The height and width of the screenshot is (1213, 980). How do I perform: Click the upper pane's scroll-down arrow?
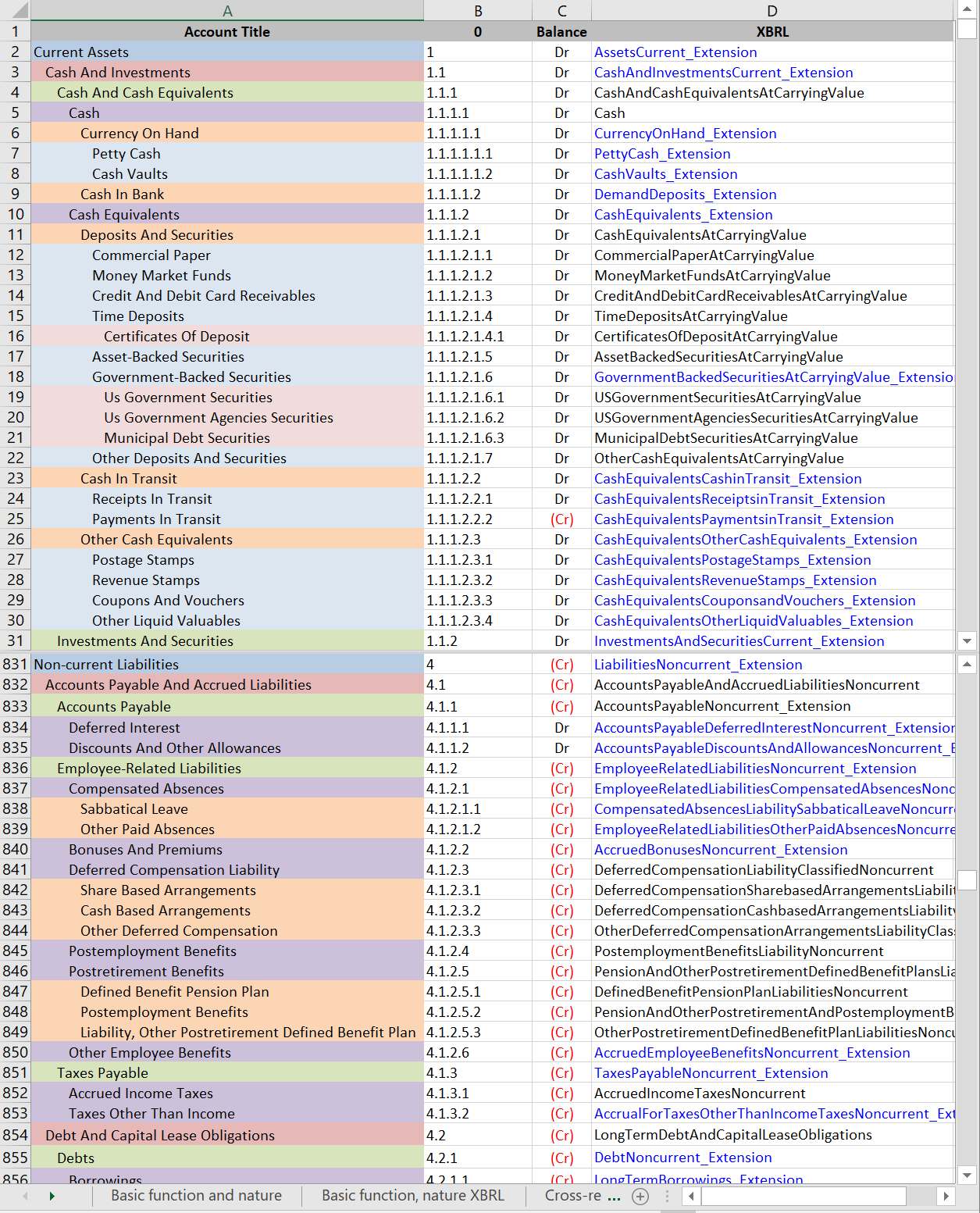point(968,640)
